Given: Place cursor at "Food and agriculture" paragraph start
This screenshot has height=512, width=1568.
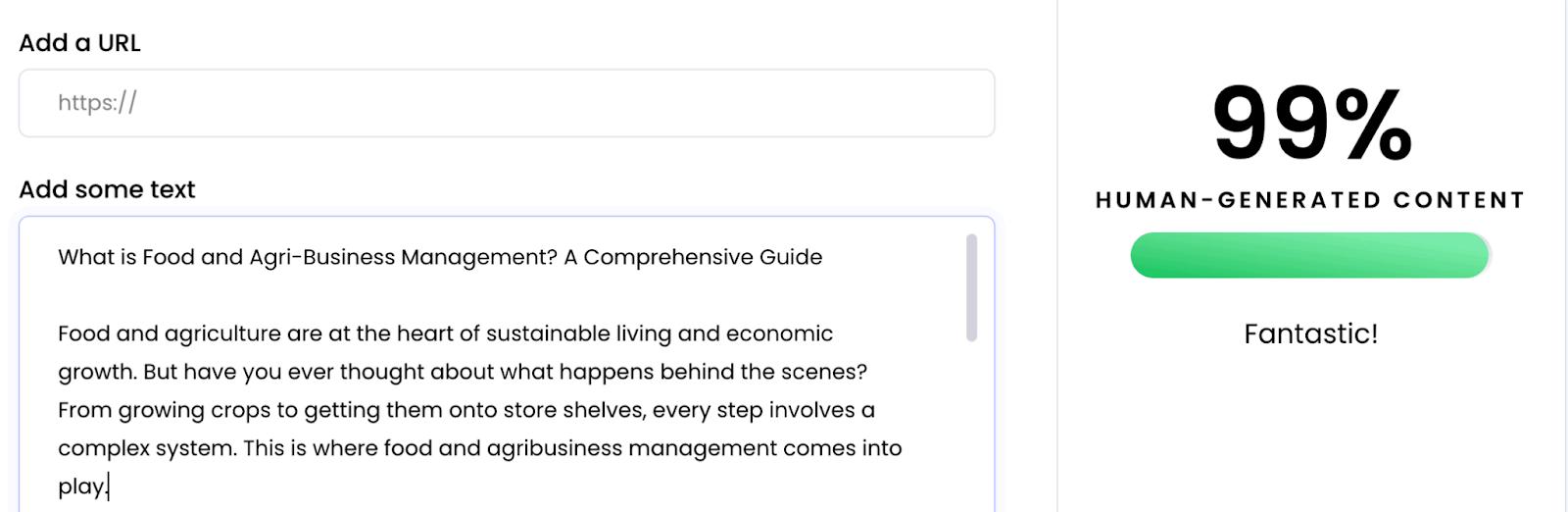Looking at the screenshot, I should point(59,333).
